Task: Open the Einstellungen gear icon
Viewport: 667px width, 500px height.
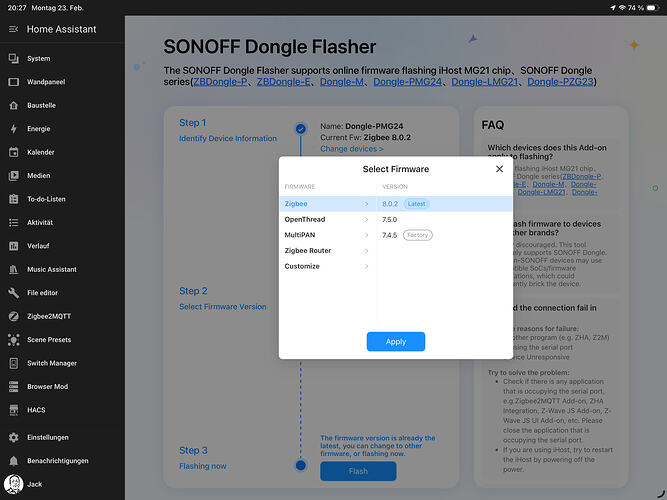Action: tap(14, 437)
